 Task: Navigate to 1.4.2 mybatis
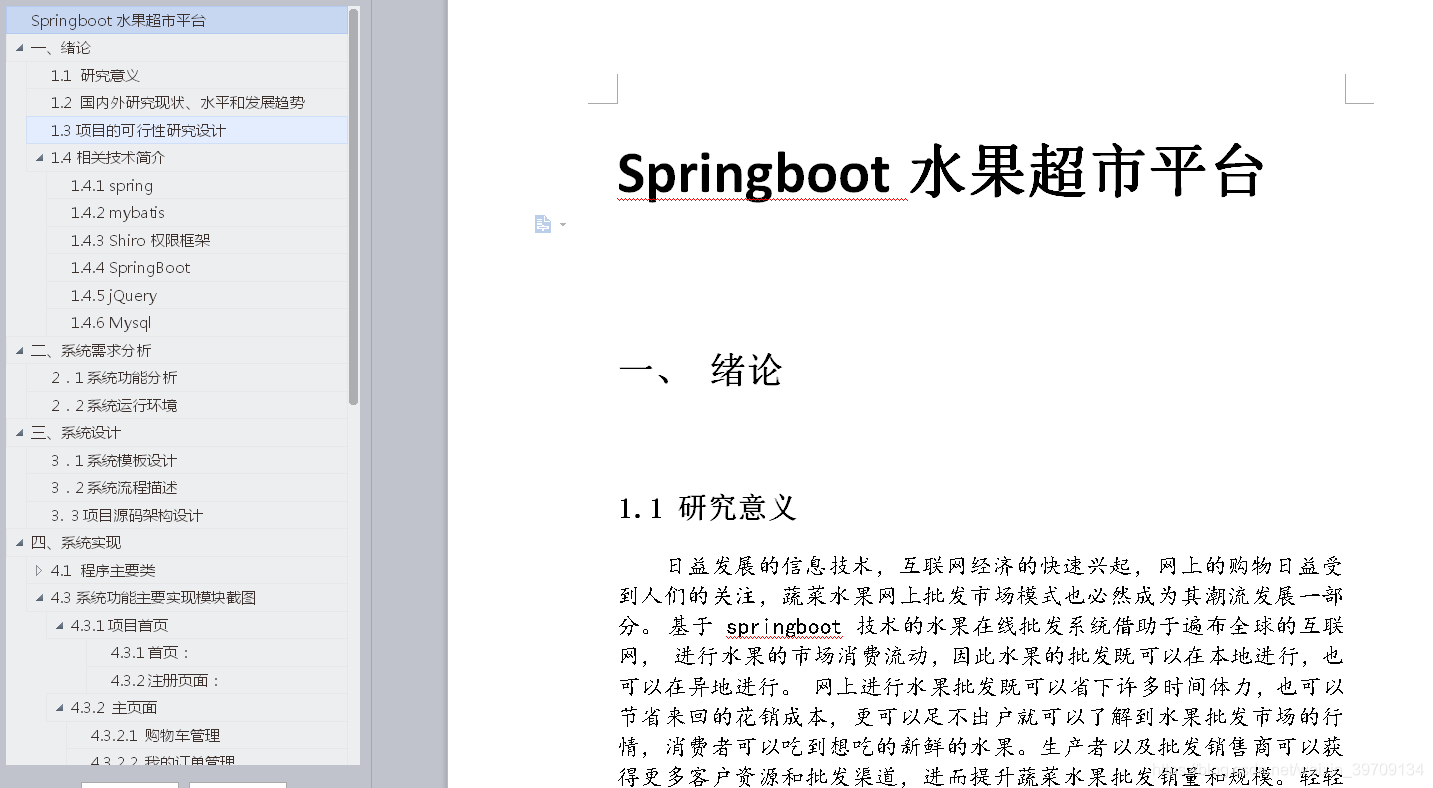point(118,213)
